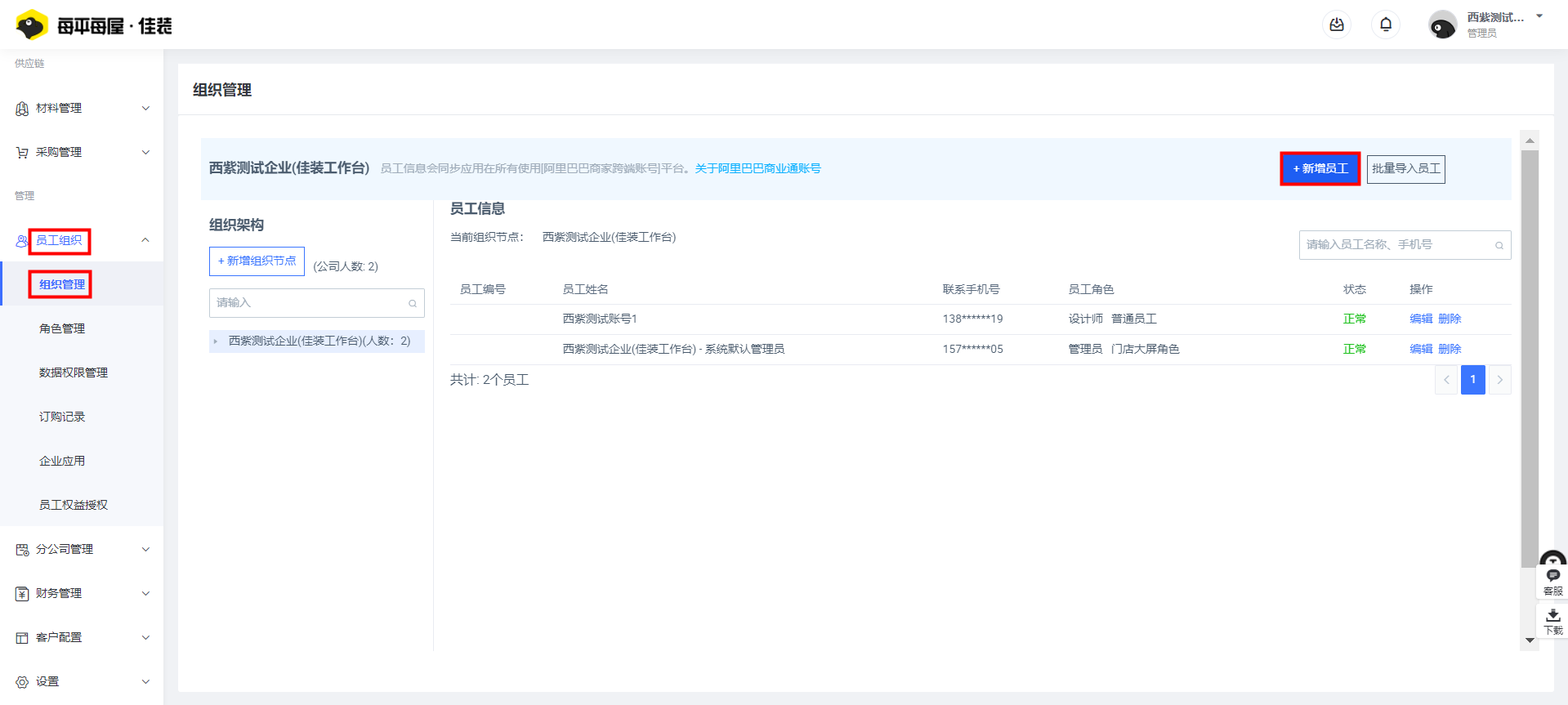Open the 数据权限管理 menu item

pos(74,373)
